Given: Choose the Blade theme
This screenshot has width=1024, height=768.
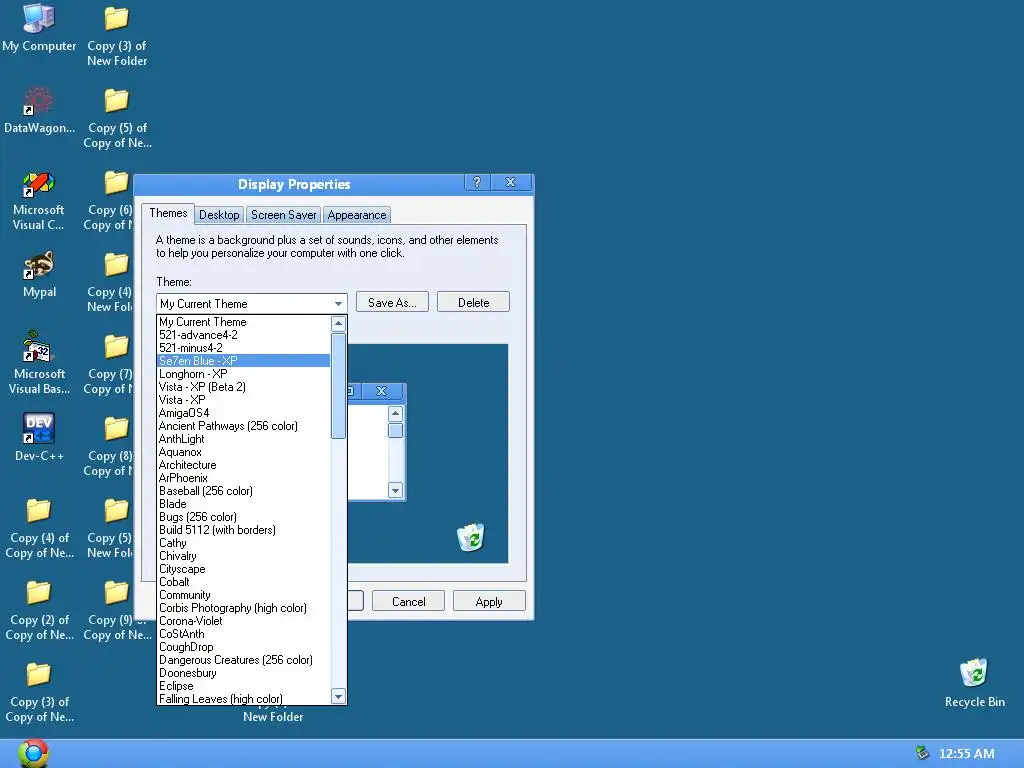Looking at the screenshot, I should tap(244, 504).
